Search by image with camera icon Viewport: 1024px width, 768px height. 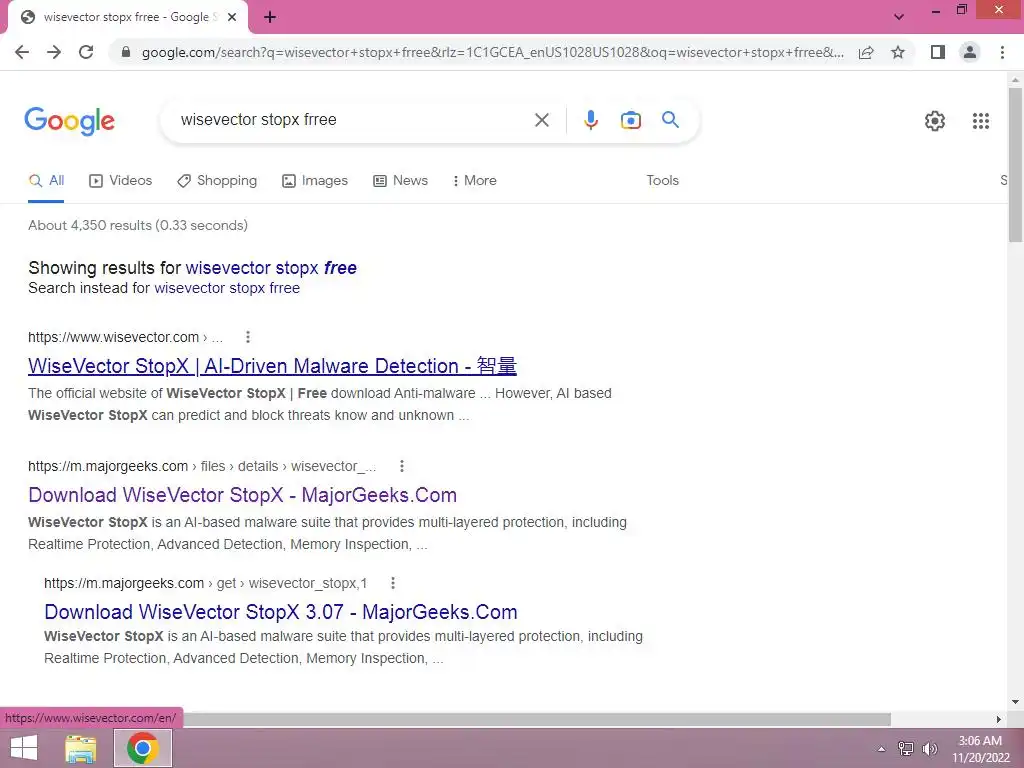[630, 120]
